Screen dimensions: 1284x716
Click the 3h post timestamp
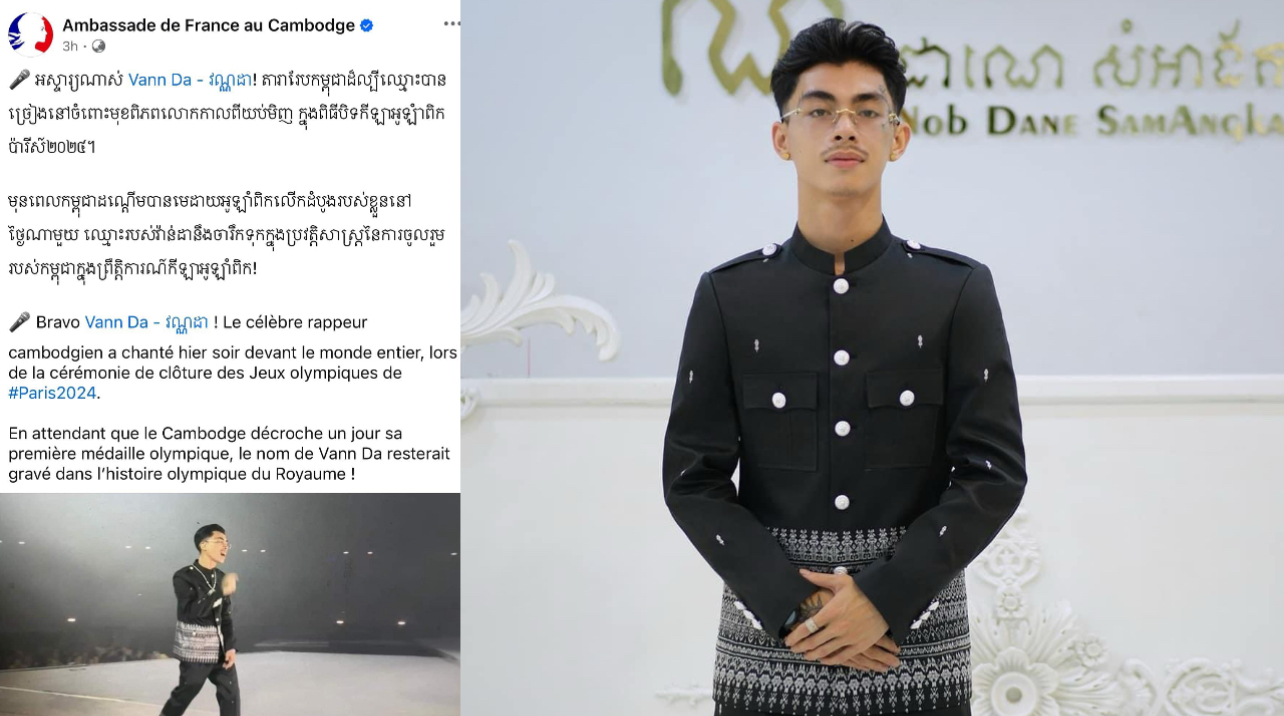pos(70,46)
